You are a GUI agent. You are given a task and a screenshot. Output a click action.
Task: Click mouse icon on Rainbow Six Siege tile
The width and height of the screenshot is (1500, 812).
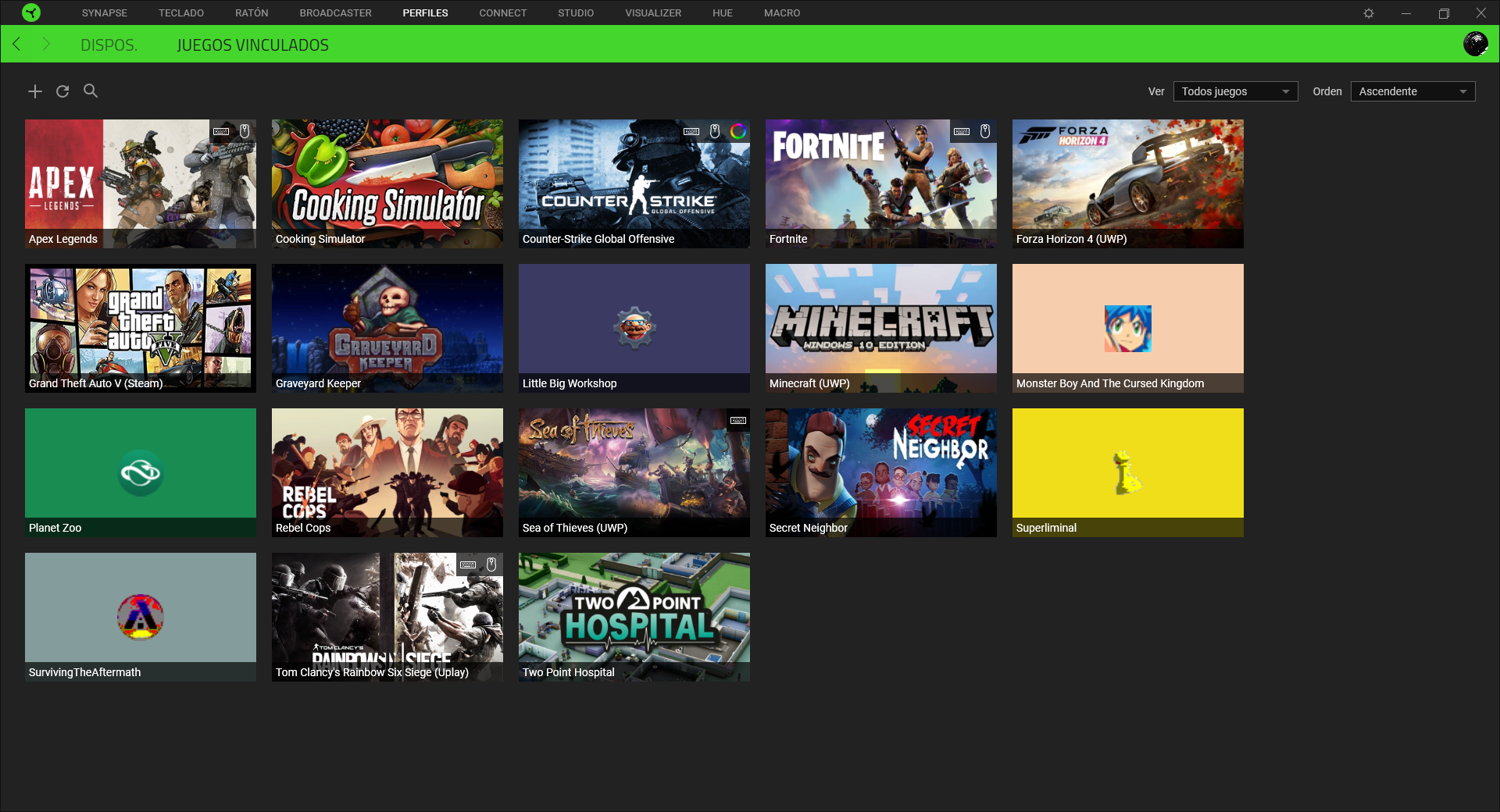click(491, 564)
